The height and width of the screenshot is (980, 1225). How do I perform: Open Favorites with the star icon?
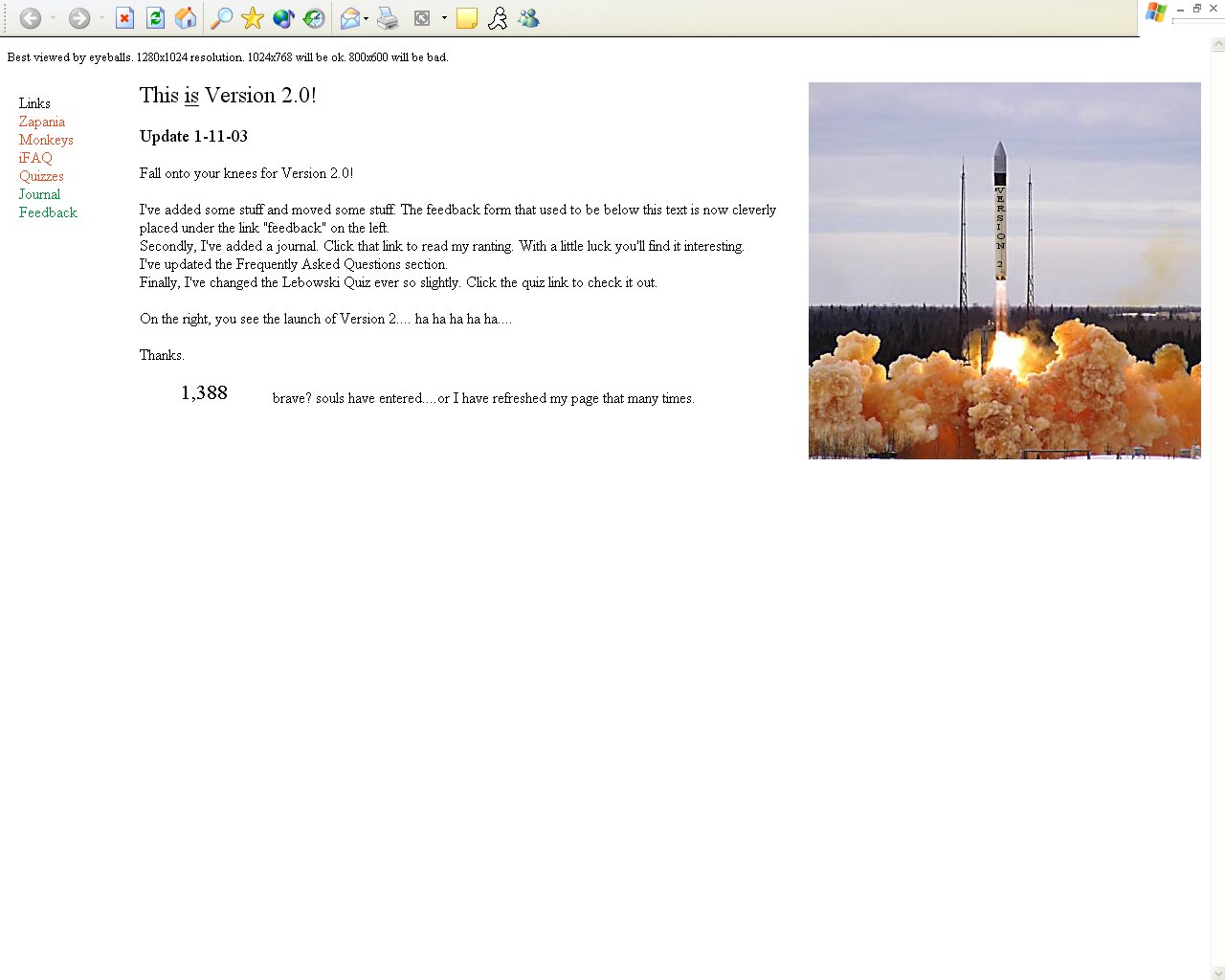[253, 18]
